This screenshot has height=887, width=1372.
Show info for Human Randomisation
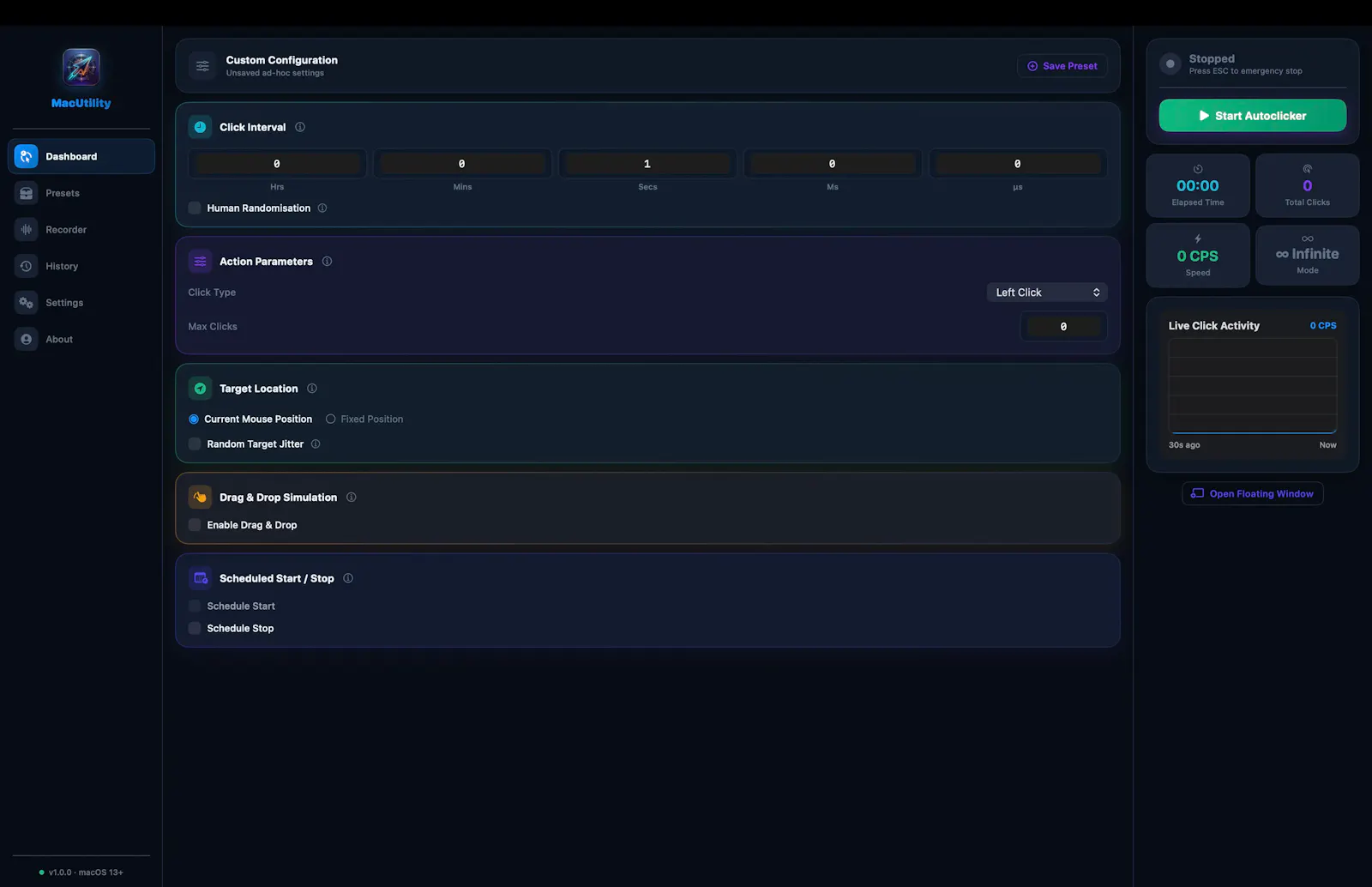tap(322, 208)
